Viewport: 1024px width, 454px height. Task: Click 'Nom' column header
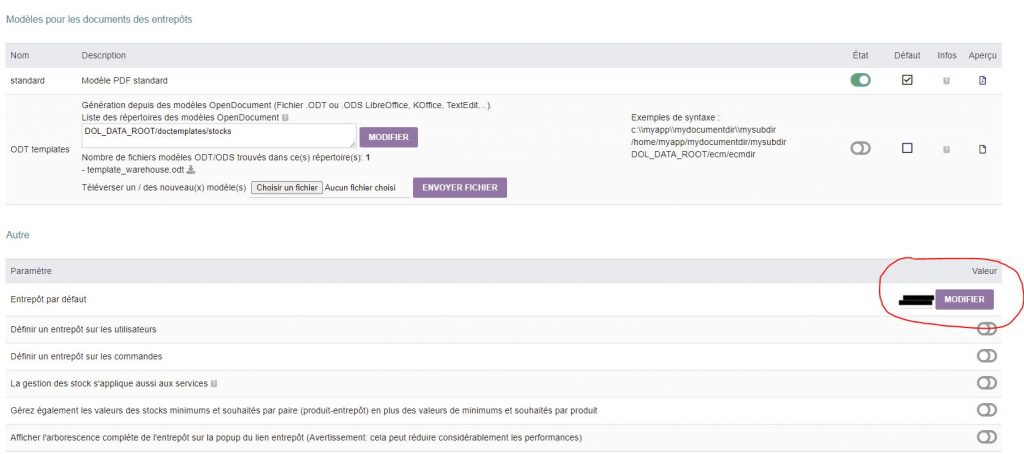[20, 56]
